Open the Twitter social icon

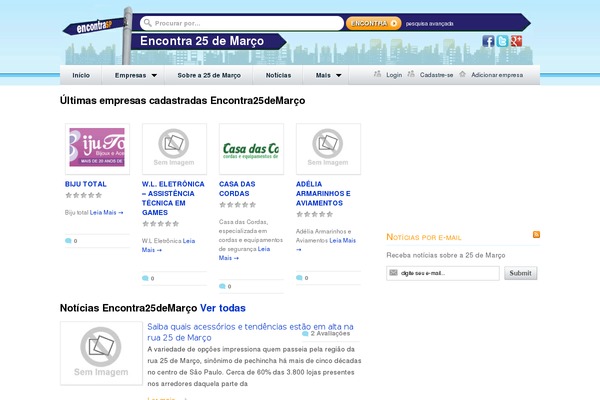pyautogui.click(x=502, y=41)
